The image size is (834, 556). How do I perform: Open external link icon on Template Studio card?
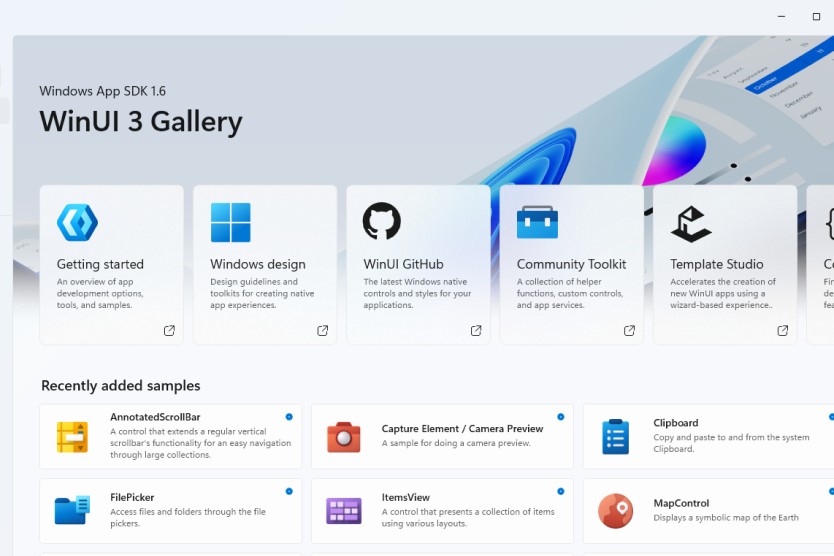(782, 330)
